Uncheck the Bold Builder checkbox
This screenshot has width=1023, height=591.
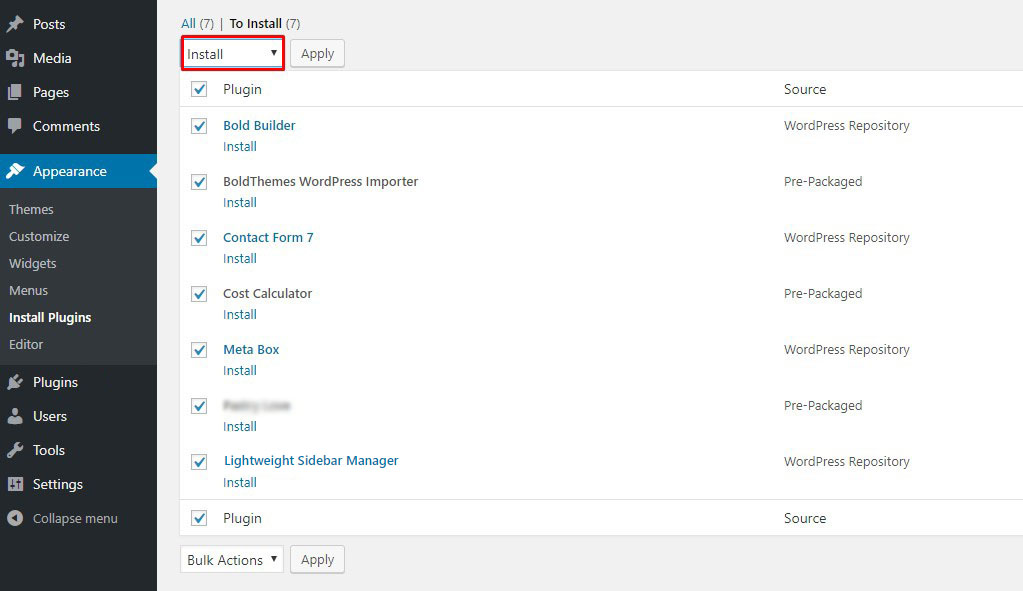[x=199, y=125]
